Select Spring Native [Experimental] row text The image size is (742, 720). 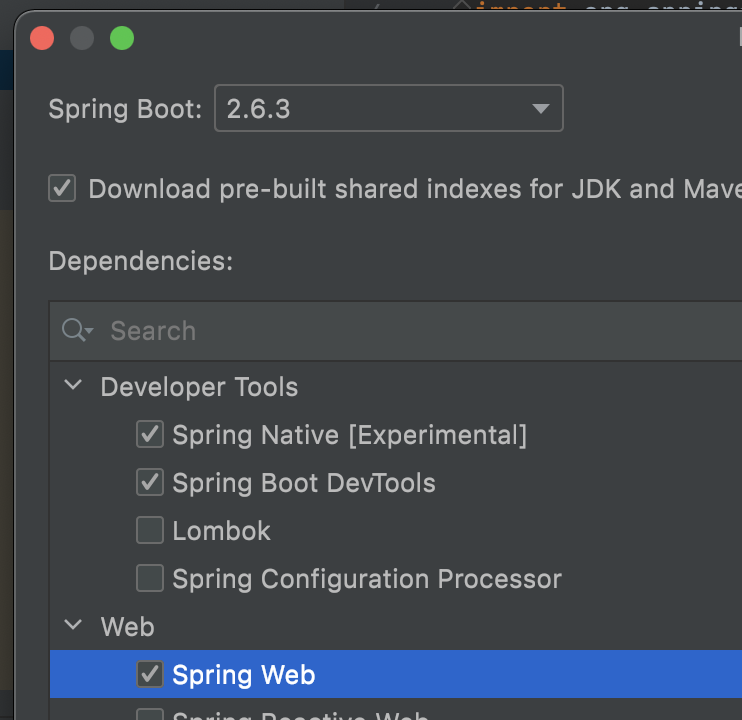click(350, 435)
